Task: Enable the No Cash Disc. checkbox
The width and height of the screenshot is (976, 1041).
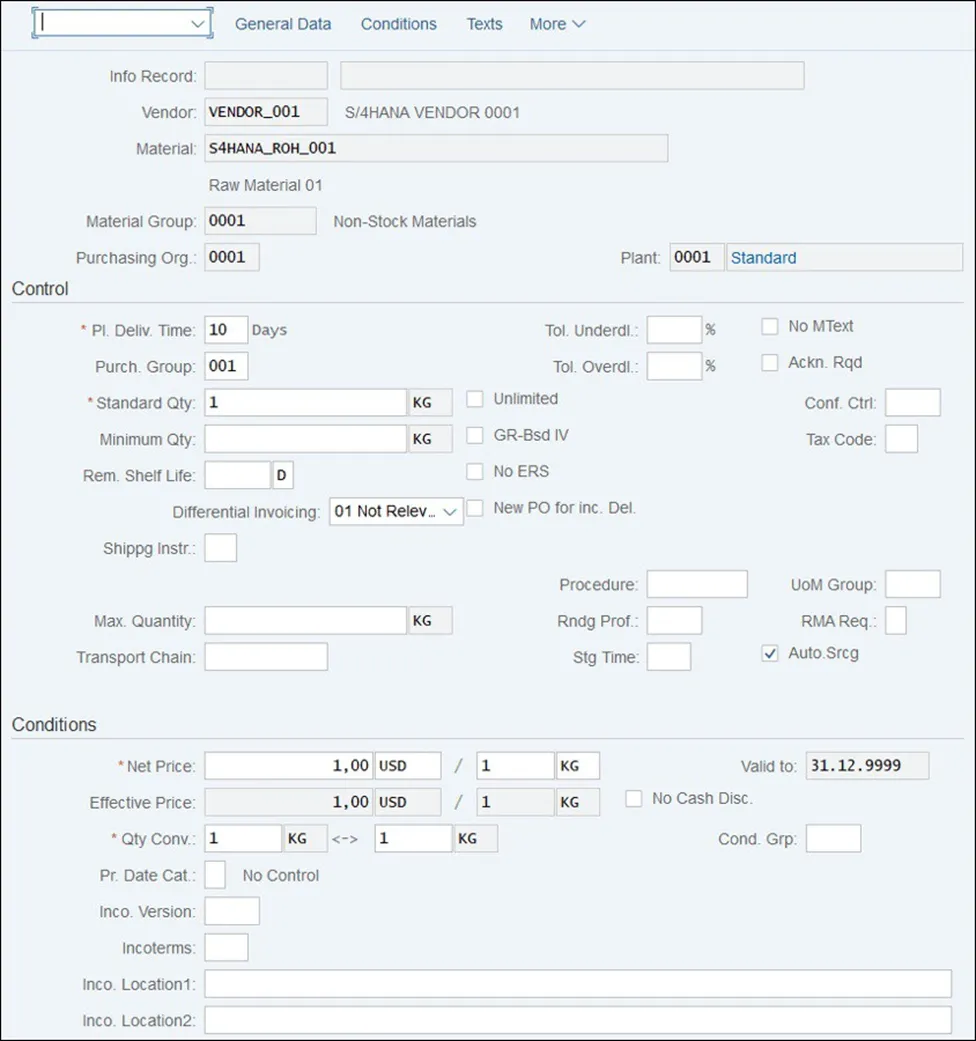Action: (634, 799)
